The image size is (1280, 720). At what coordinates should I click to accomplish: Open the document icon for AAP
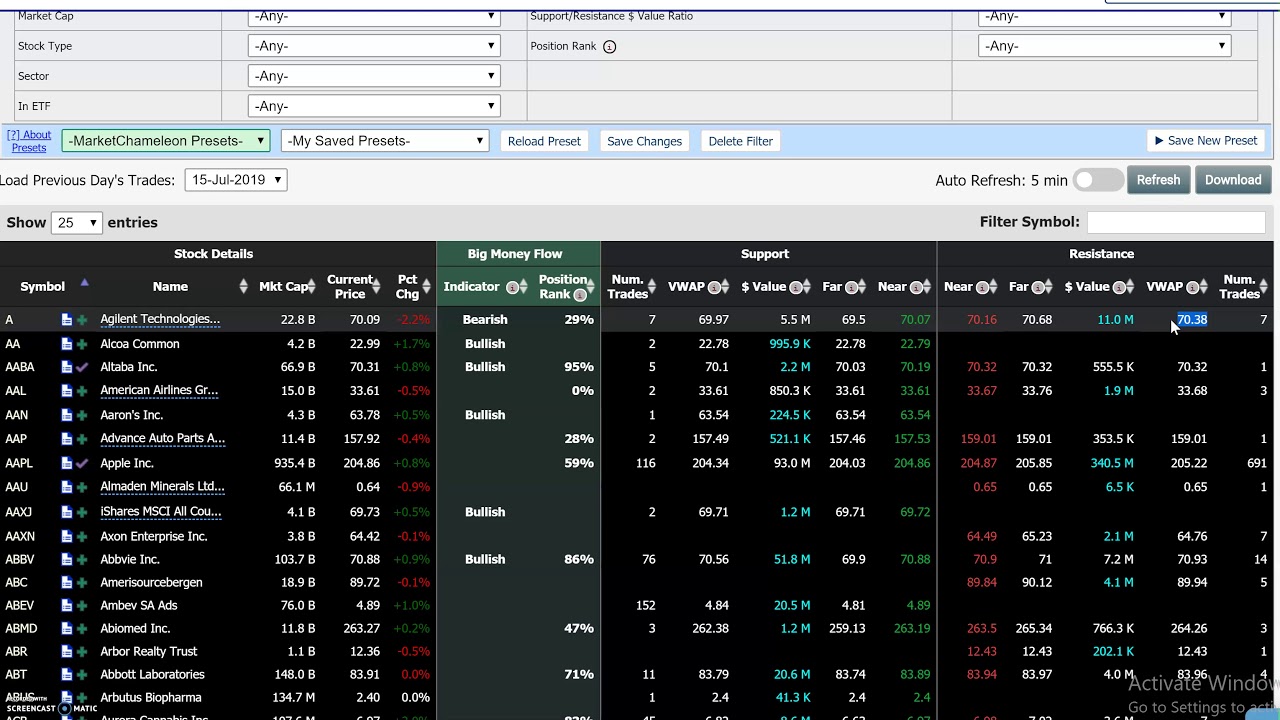pos(67,439)
